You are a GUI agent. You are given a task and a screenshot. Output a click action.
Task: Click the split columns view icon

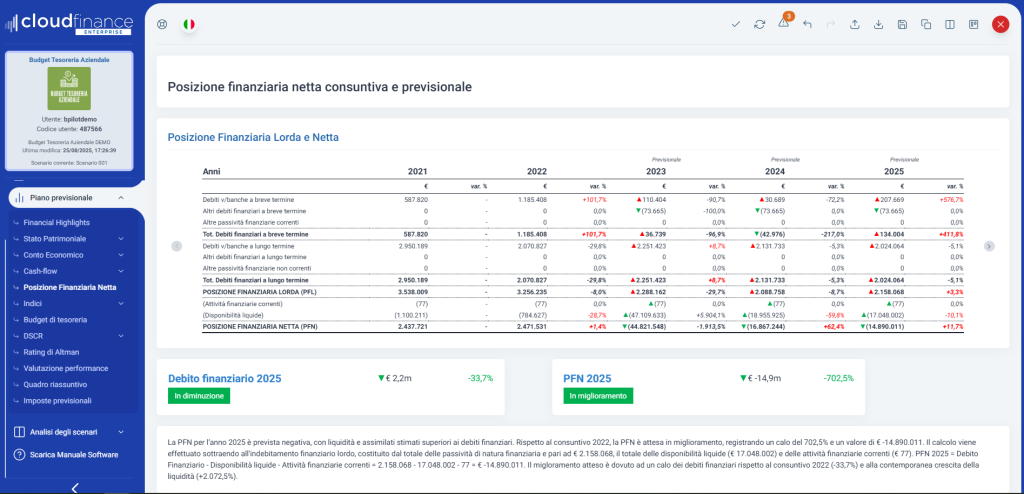(x=950, y=24)
